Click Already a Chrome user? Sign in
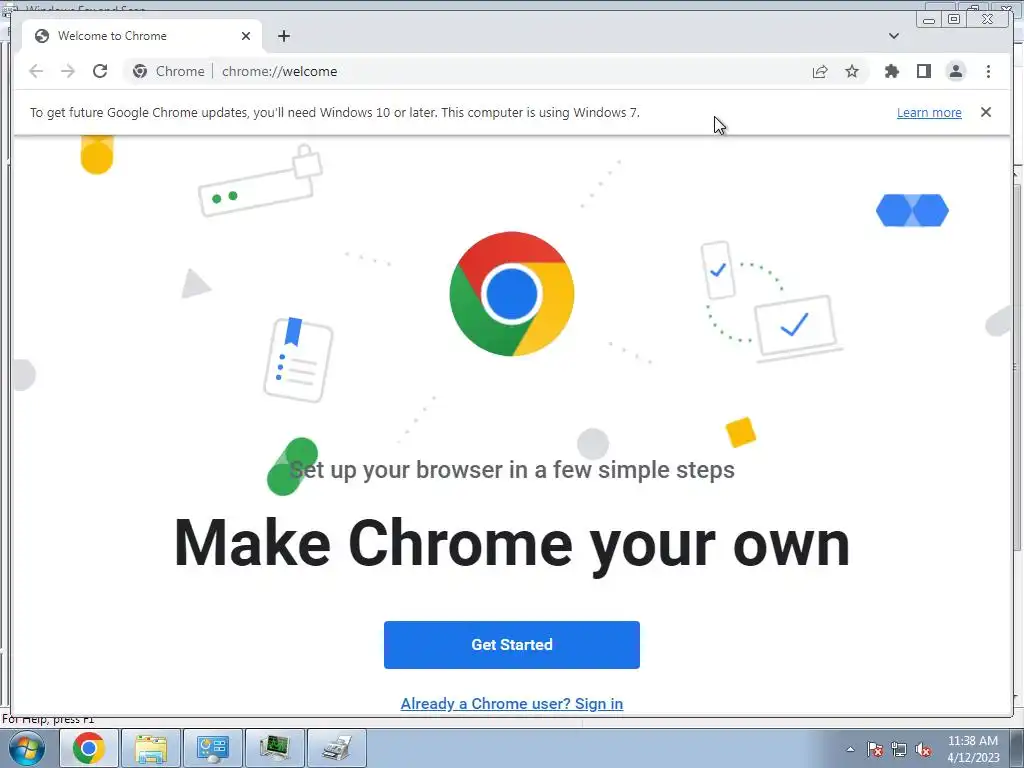1024x768 pixels. [x=511, y=703]
